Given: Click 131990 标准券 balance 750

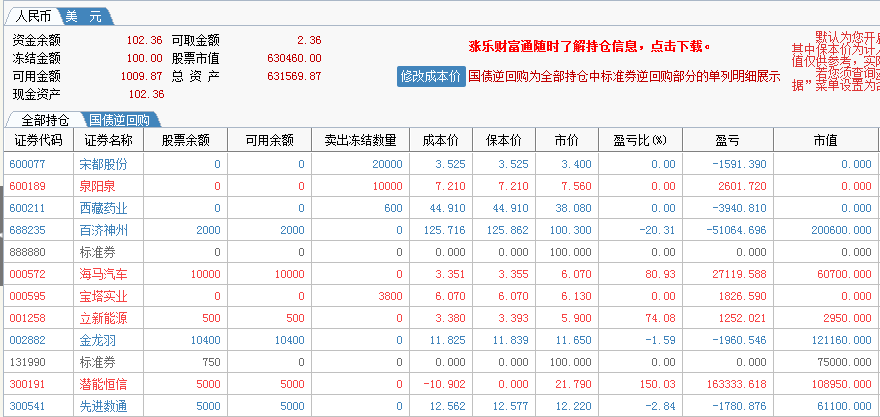Looking at the screenshot, I should pos(211,362).
